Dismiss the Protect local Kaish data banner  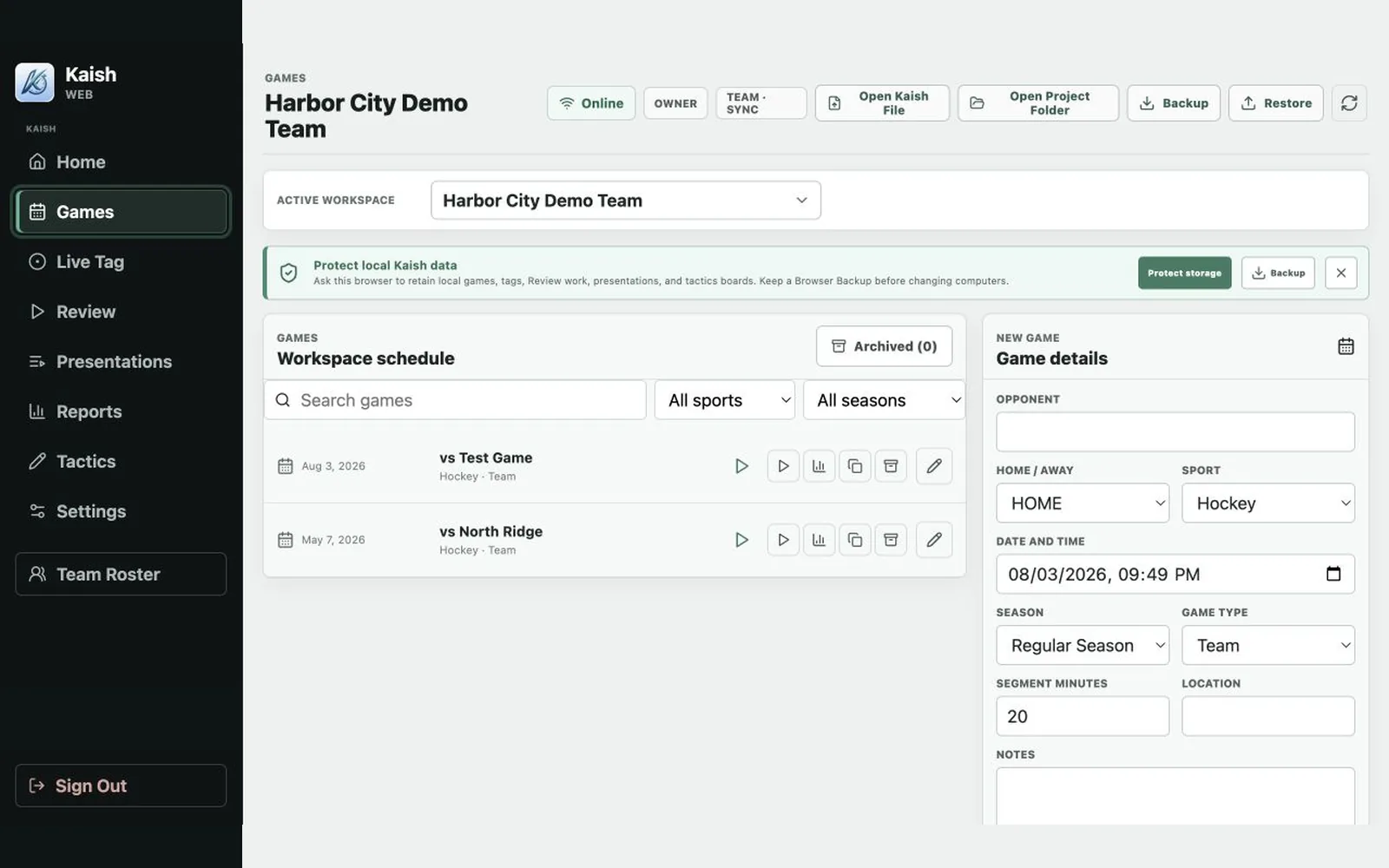point(1341,273)
